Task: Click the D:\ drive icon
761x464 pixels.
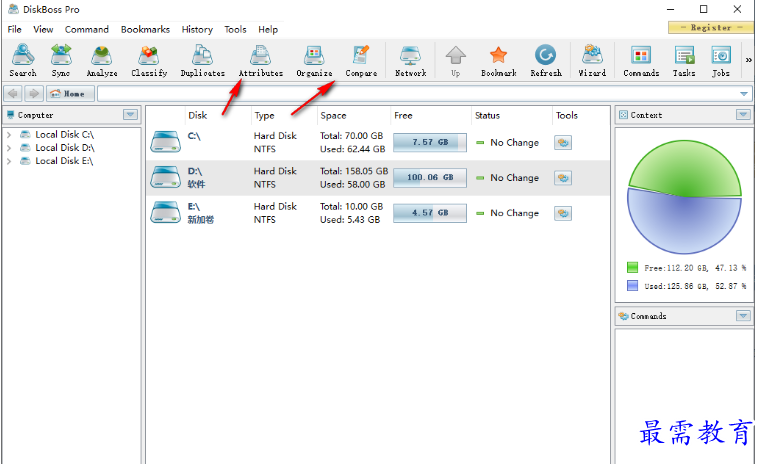Action: 165,177
